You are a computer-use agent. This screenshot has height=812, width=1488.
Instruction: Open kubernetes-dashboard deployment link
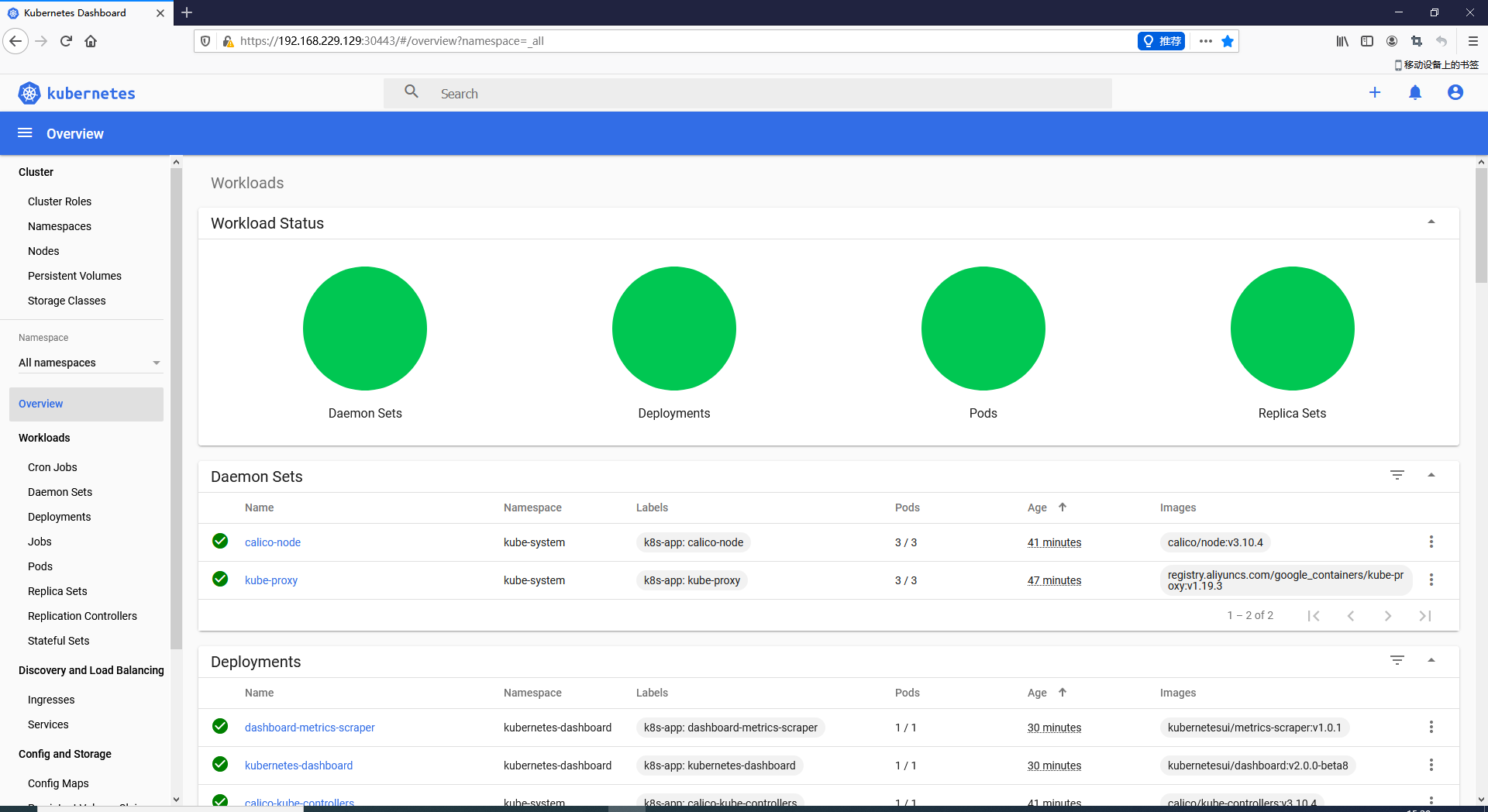pos(298,766)
